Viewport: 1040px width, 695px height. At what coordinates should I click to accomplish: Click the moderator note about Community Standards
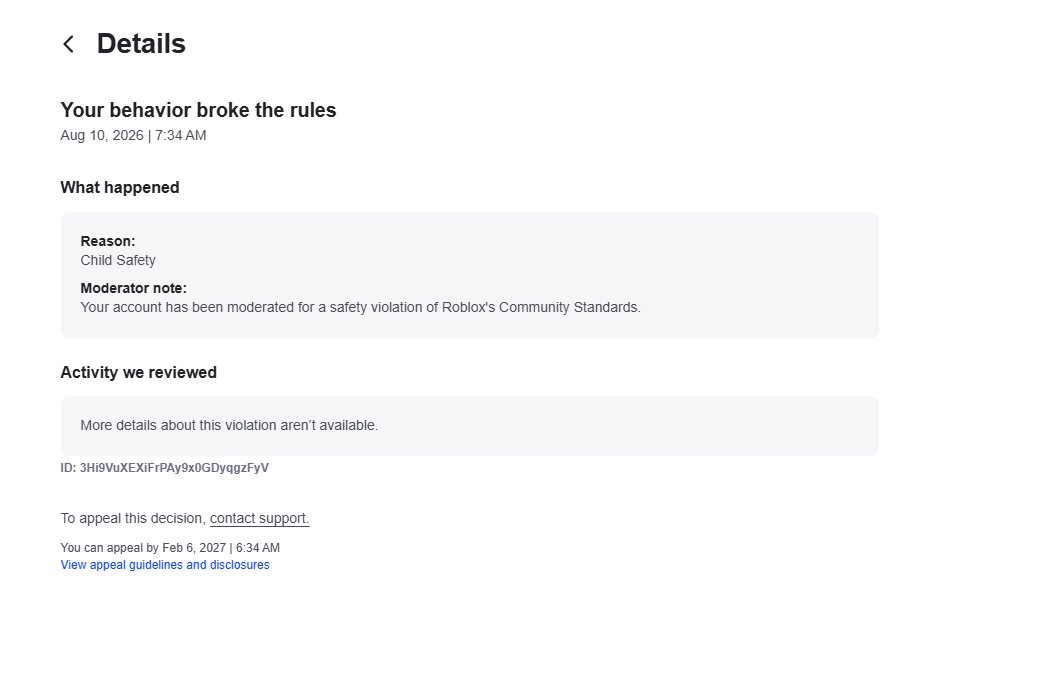tap(360, 308)
